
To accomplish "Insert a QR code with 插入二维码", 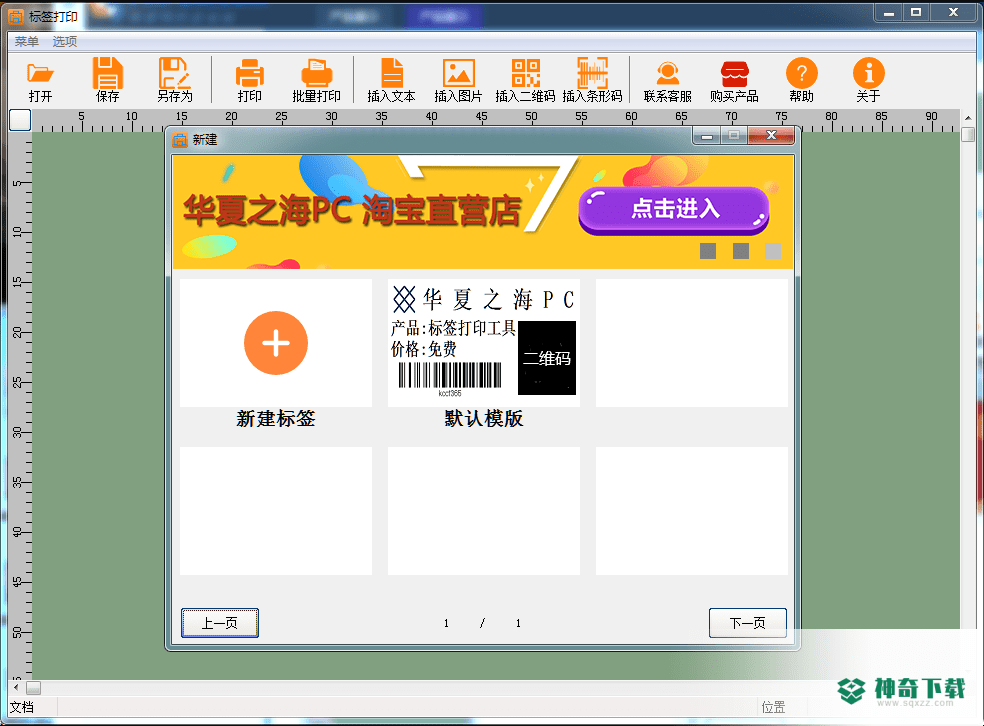I will point(525,80).
